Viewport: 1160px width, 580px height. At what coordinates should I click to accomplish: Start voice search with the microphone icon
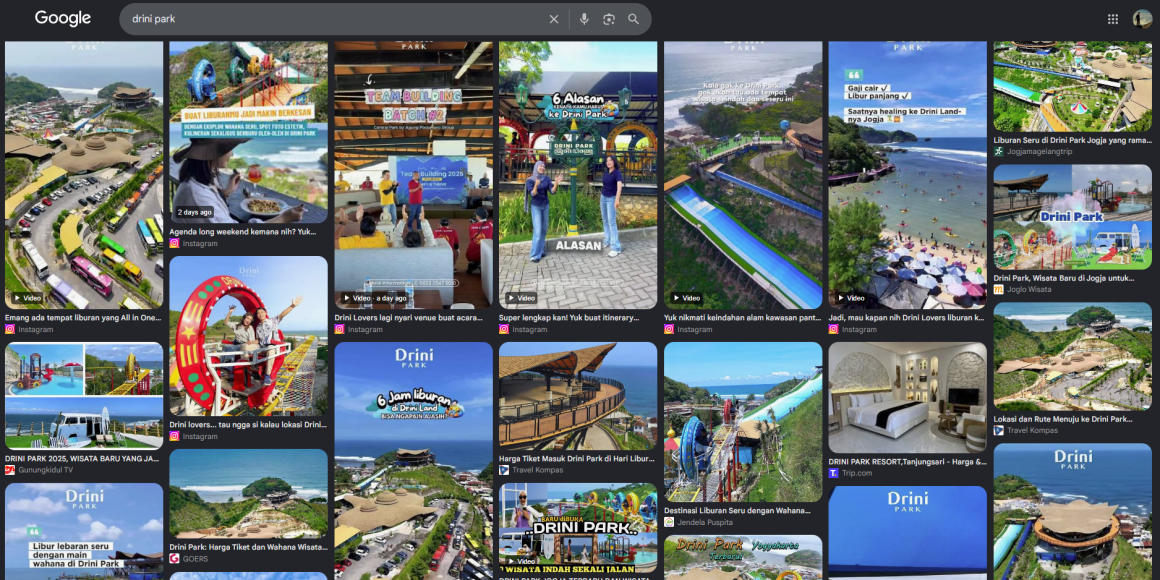[584, 19]
